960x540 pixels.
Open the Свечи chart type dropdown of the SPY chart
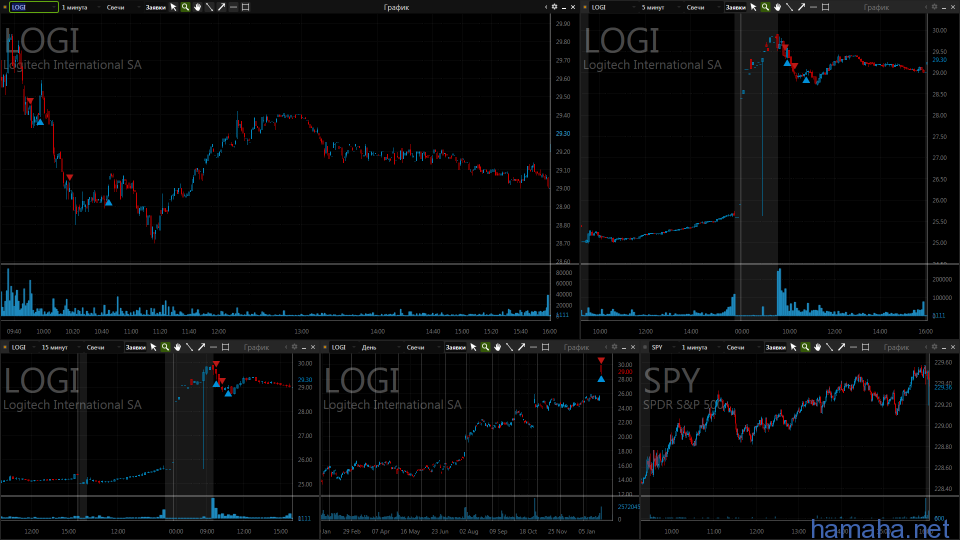pyautogui.click(x=742, y=347)
